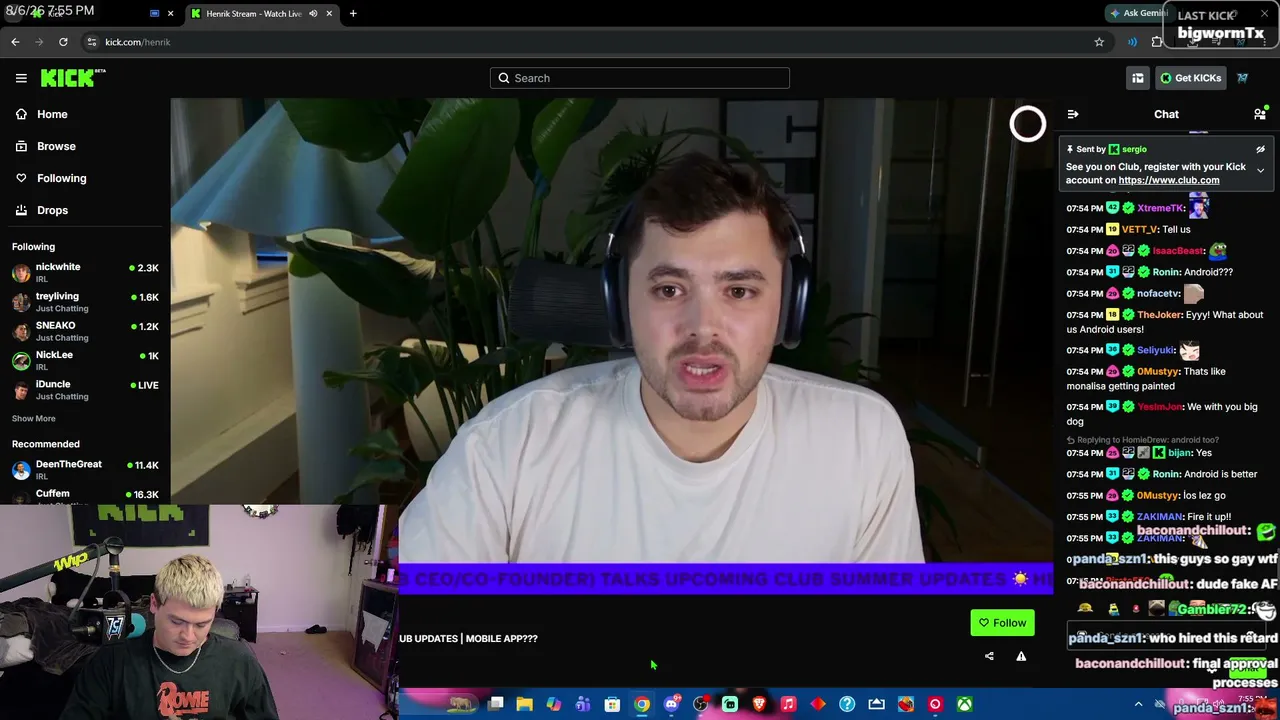The image size is (1280, 720).
Task: Show hidden system tray icons
Action: click(1138, 704)
